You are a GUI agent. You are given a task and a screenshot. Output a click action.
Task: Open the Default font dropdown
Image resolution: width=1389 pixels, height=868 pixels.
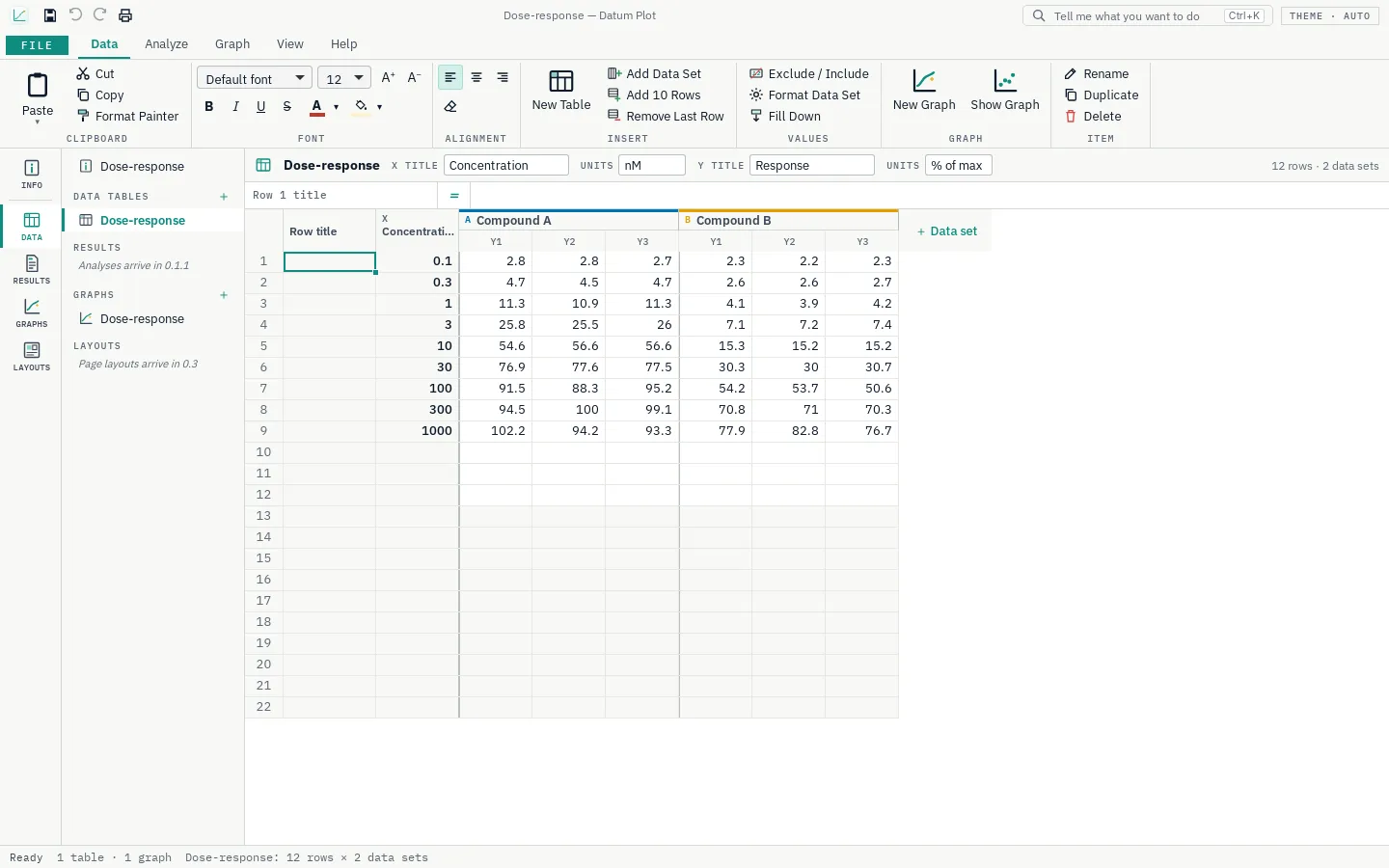pos(255,78)
